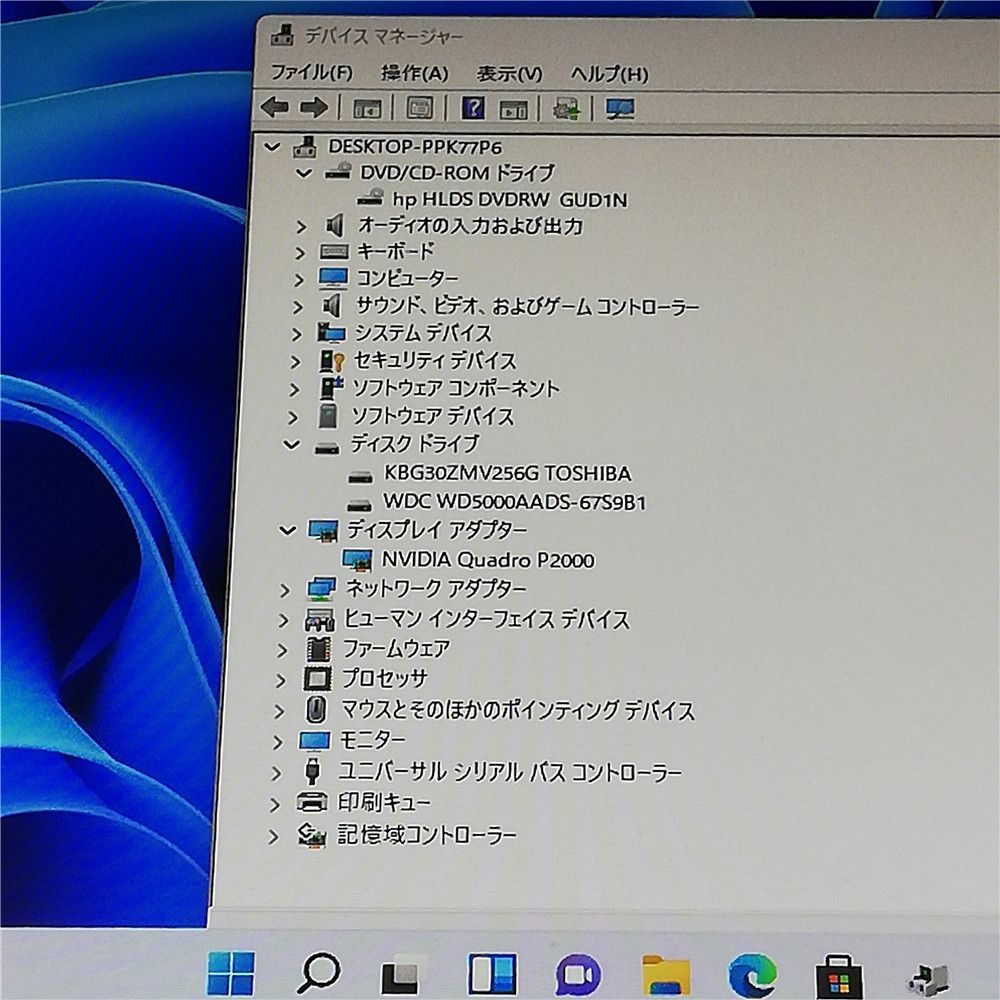
Task: Click the Forward arrow in the toolbar
Action: (x=314, y=108)
